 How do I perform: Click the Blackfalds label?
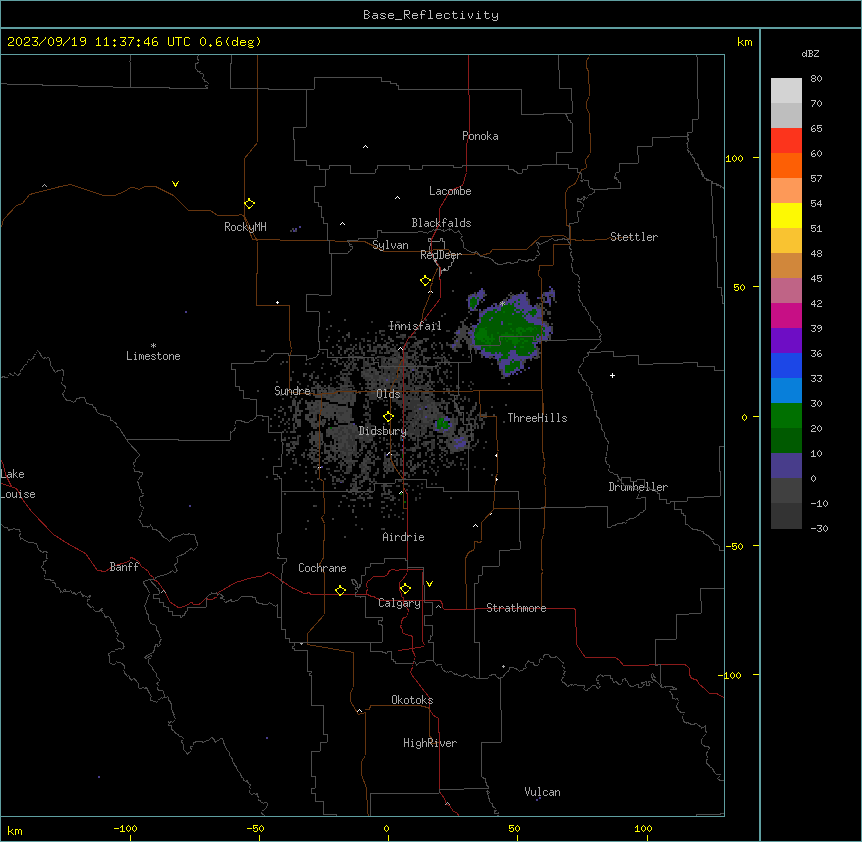441,223
